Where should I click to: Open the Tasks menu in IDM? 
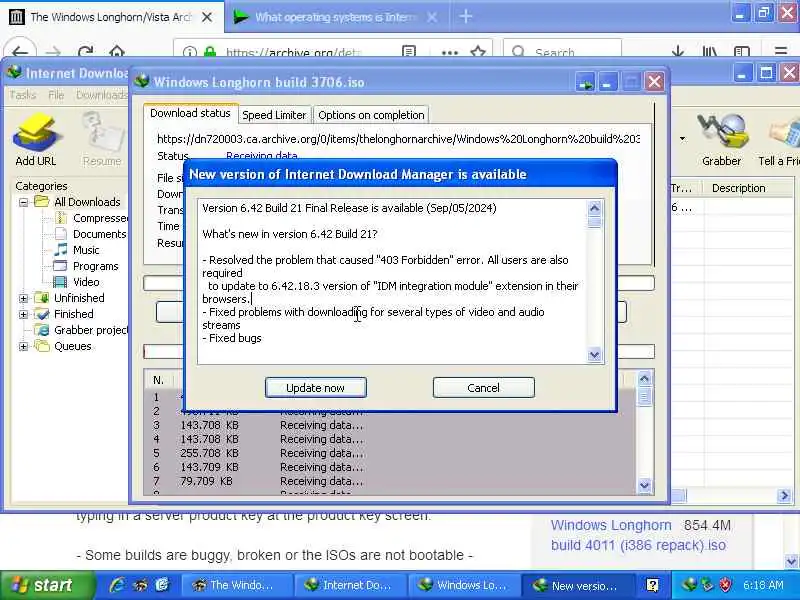tap(23, 95)
